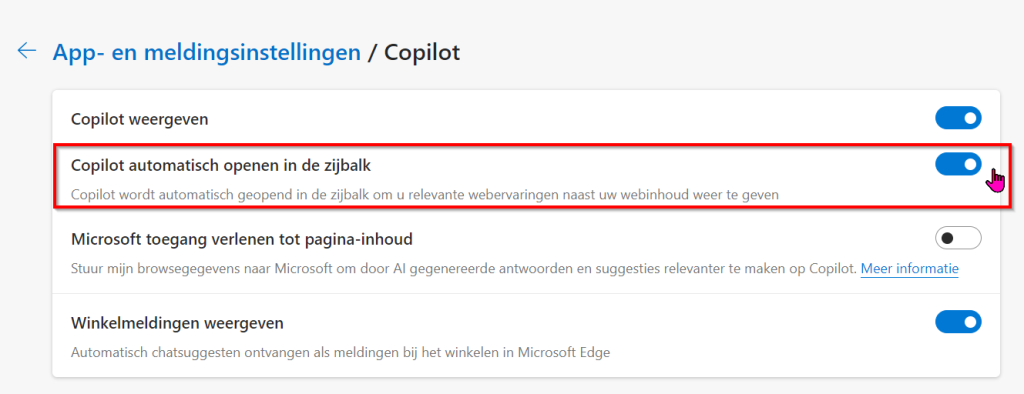
Task: Select the Copilot weergeven label text
Action: [x=139, y=120]
